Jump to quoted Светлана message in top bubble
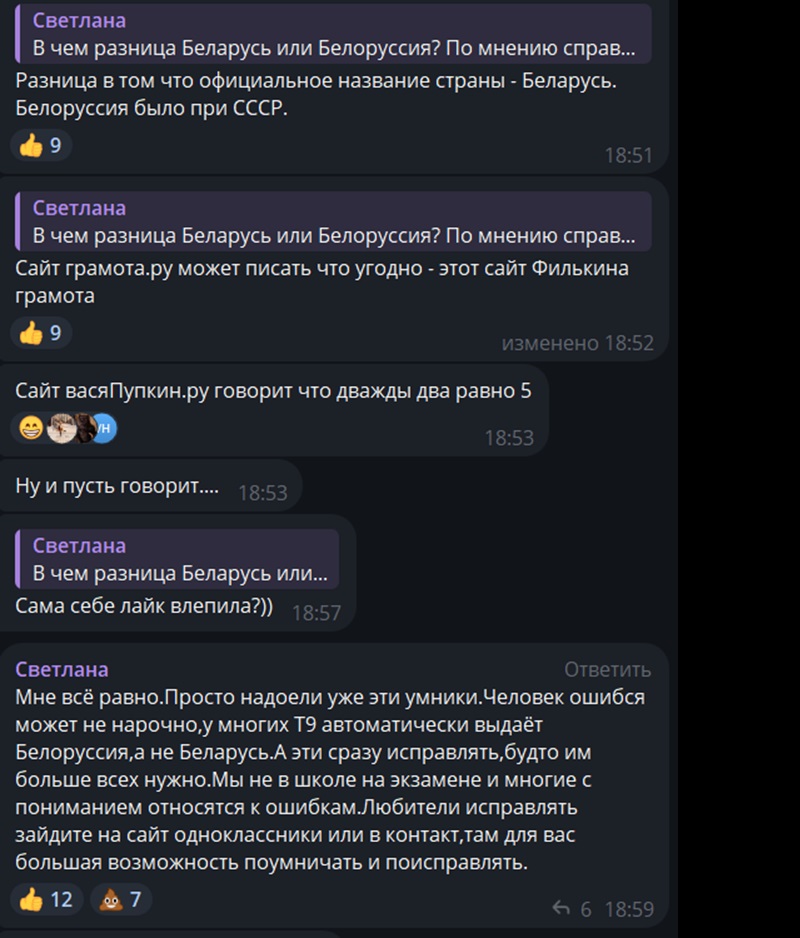800x938 pixels. click(333, 34)
